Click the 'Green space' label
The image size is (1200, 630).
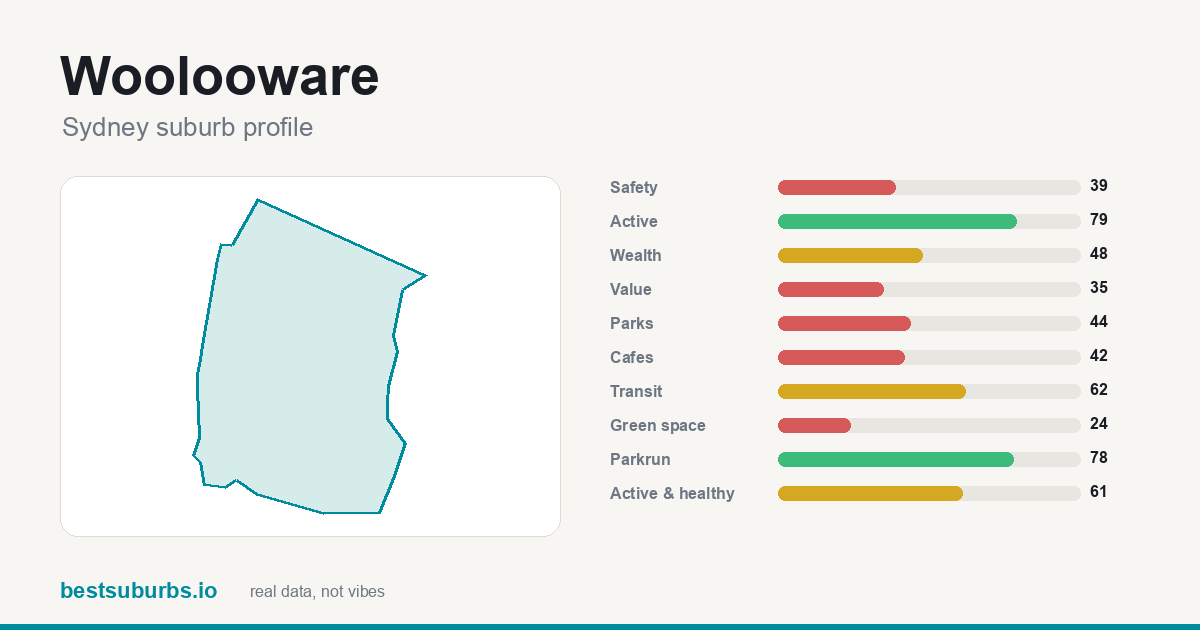658,425
